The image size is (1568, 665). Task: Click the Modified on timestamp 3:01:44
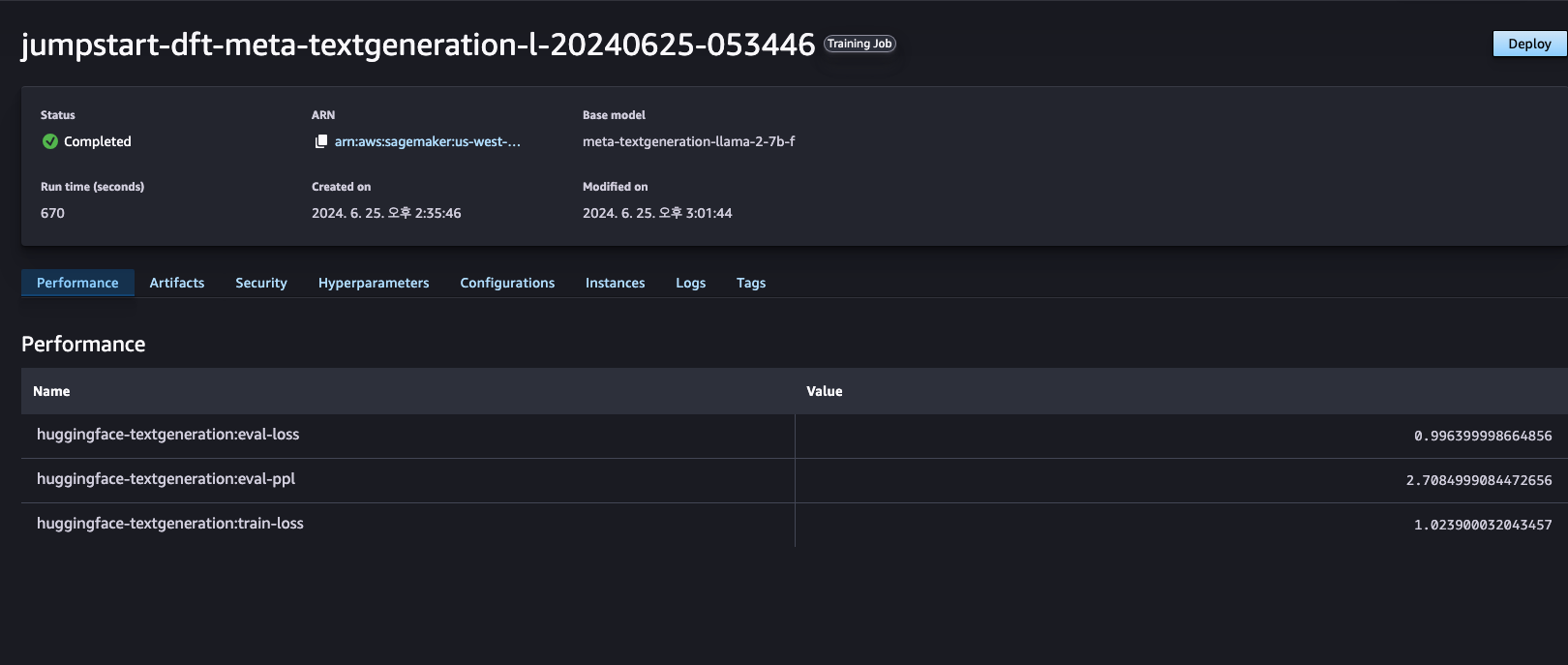coord(657,213)
